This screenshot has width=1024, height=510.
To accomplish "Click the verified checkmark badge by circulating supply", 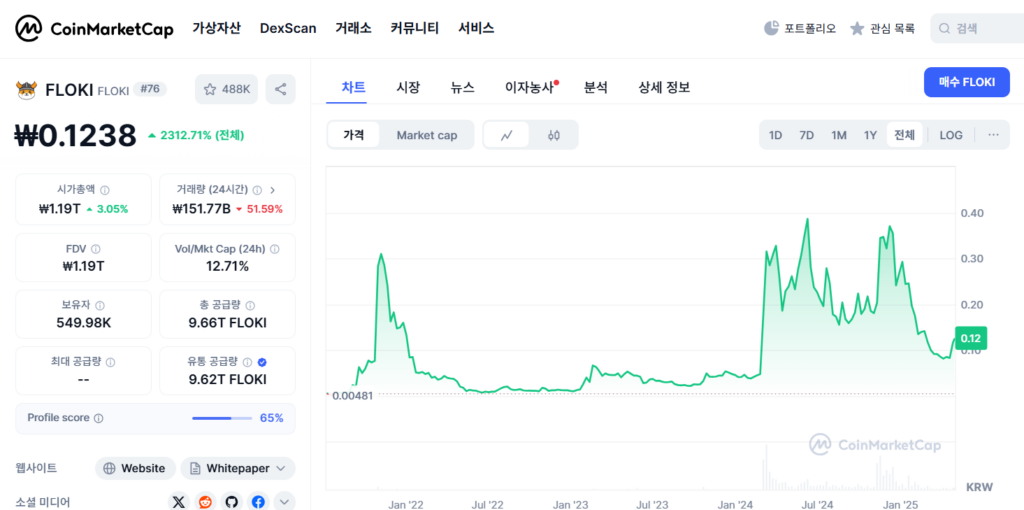I will [x=262, y=362].
